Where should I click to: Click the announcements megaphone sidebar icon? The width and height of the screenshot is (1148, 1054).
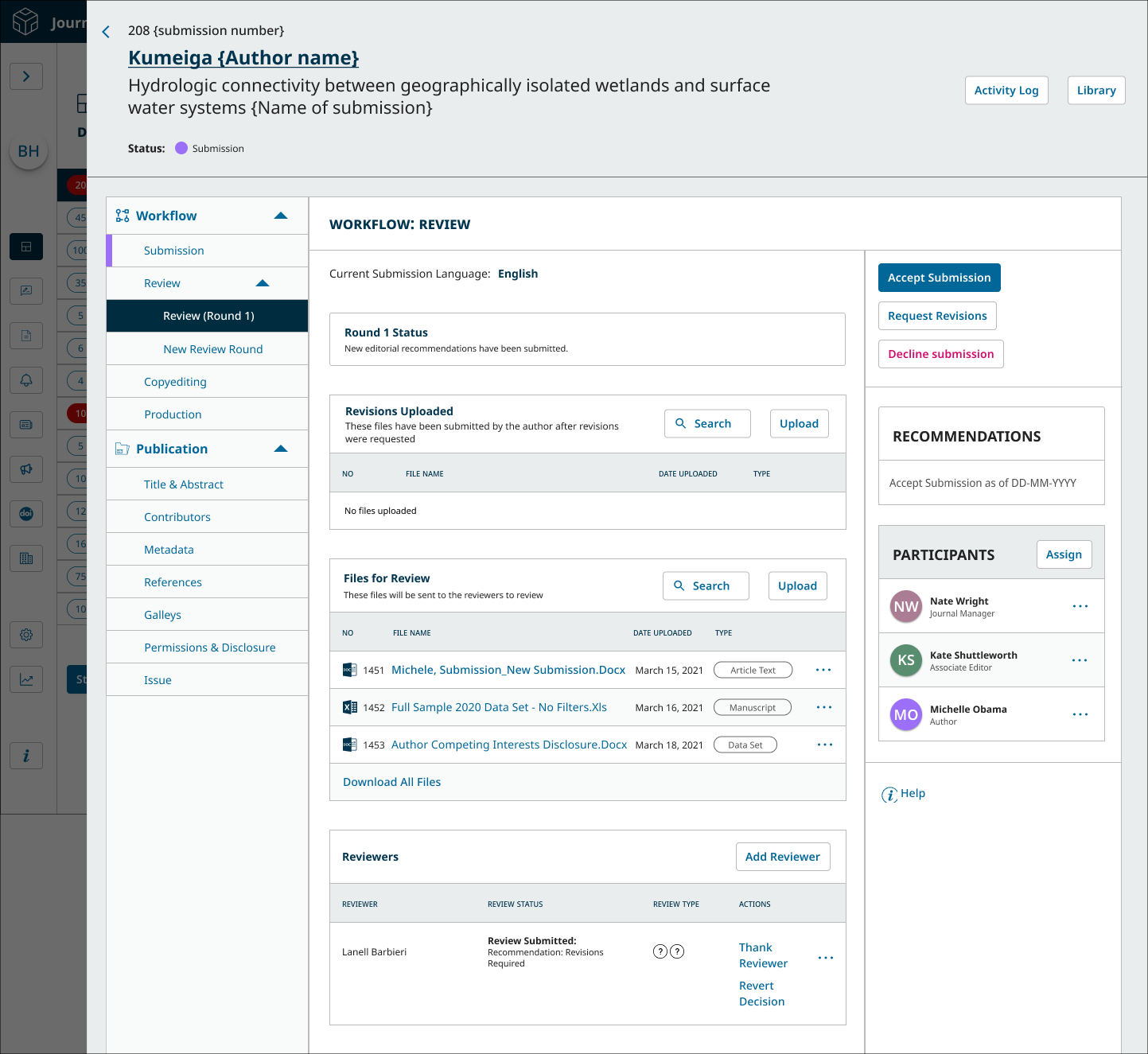[26, 469]
